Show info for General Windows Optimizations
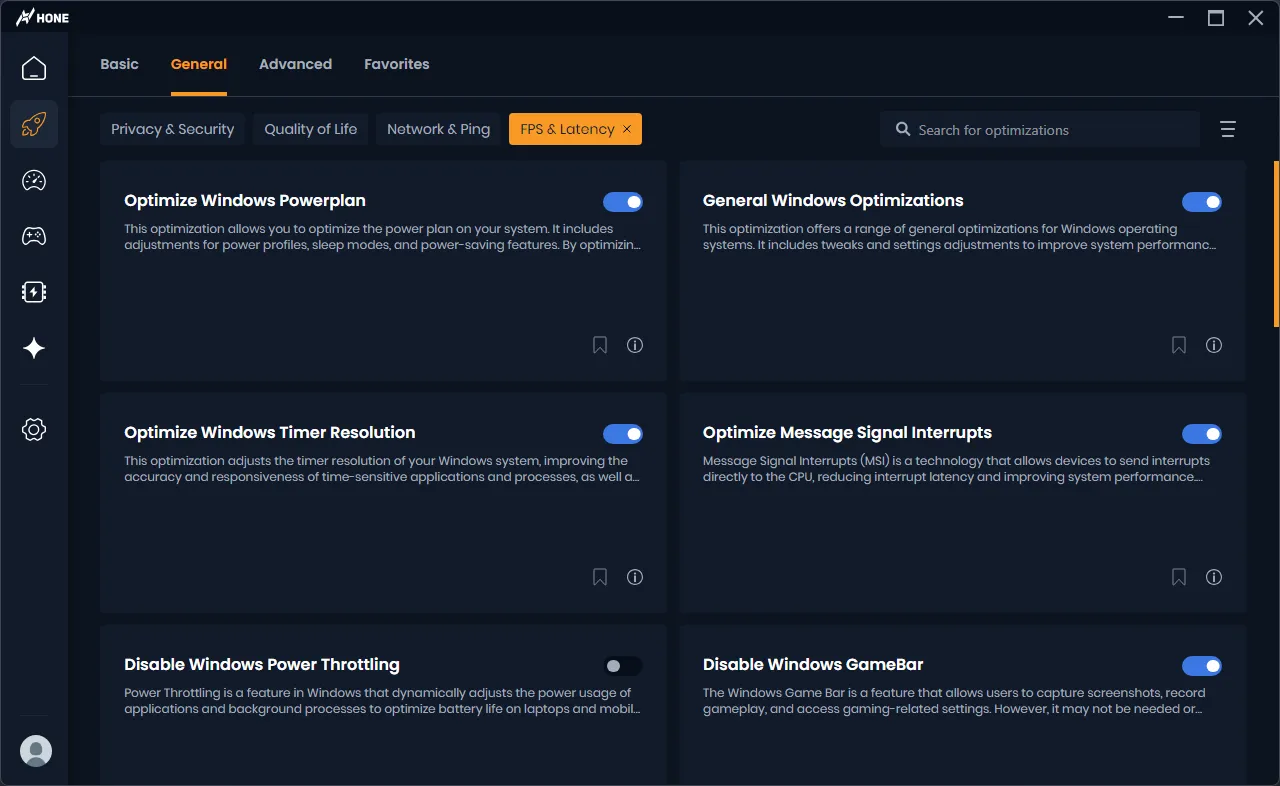 pyautogui.click(x=1214, y=345)
